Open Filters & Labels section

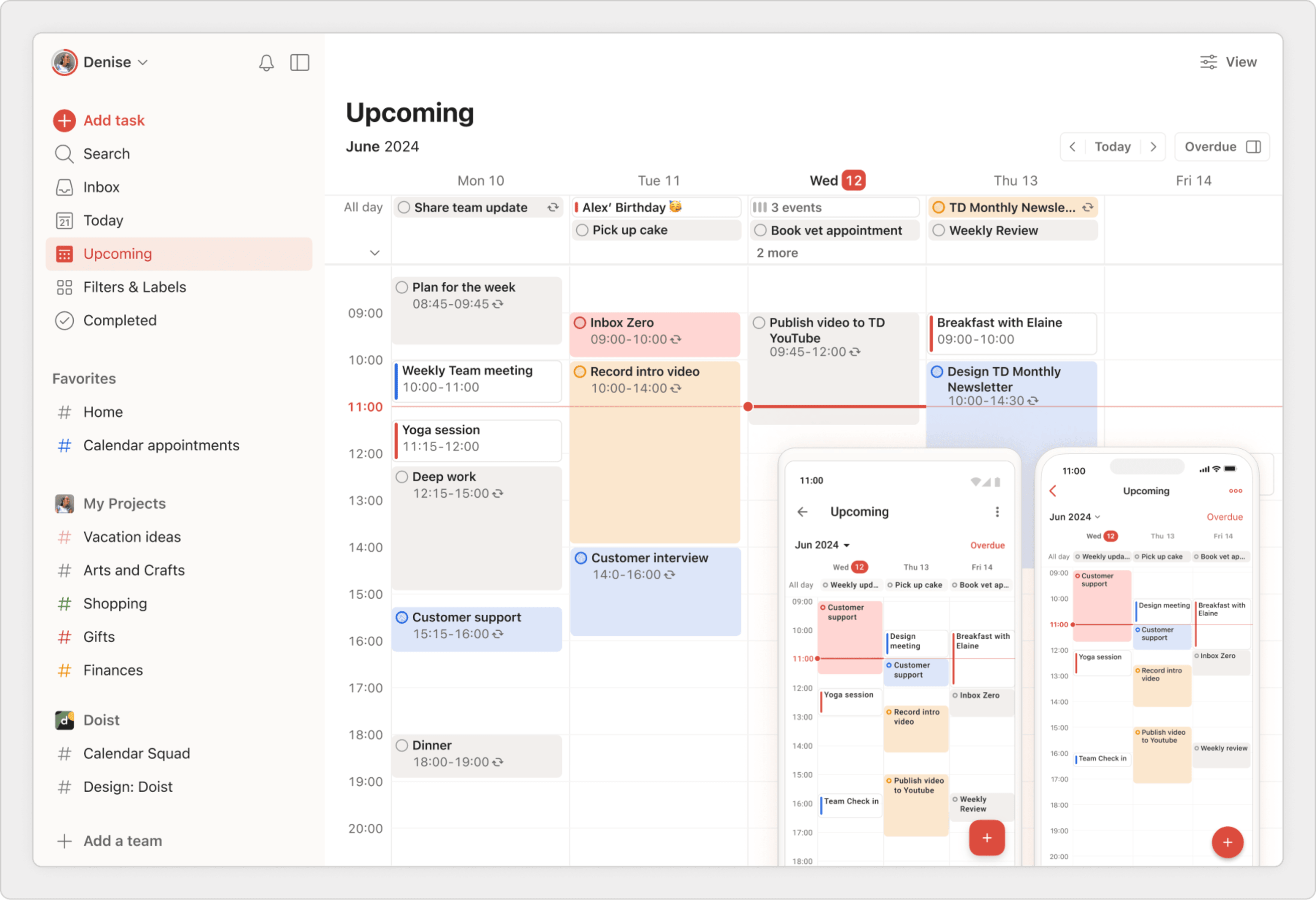click(x=134, y=287)
